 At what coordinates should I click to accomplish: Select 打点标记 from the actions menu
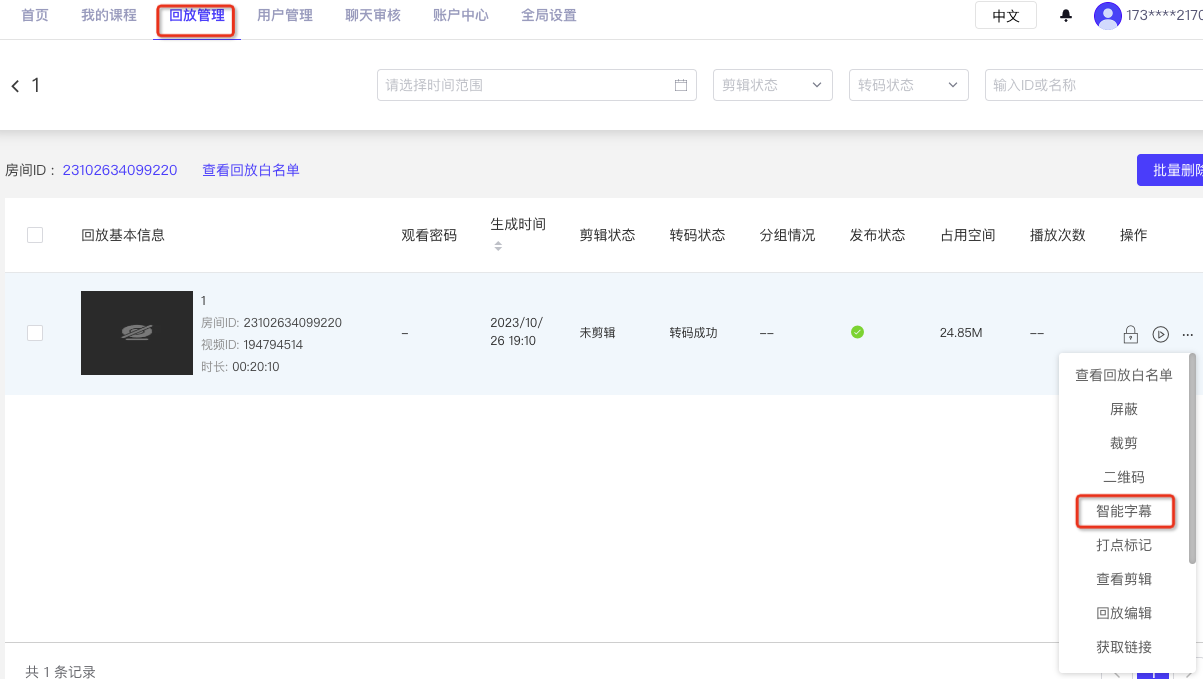[x=1124, y=545]
